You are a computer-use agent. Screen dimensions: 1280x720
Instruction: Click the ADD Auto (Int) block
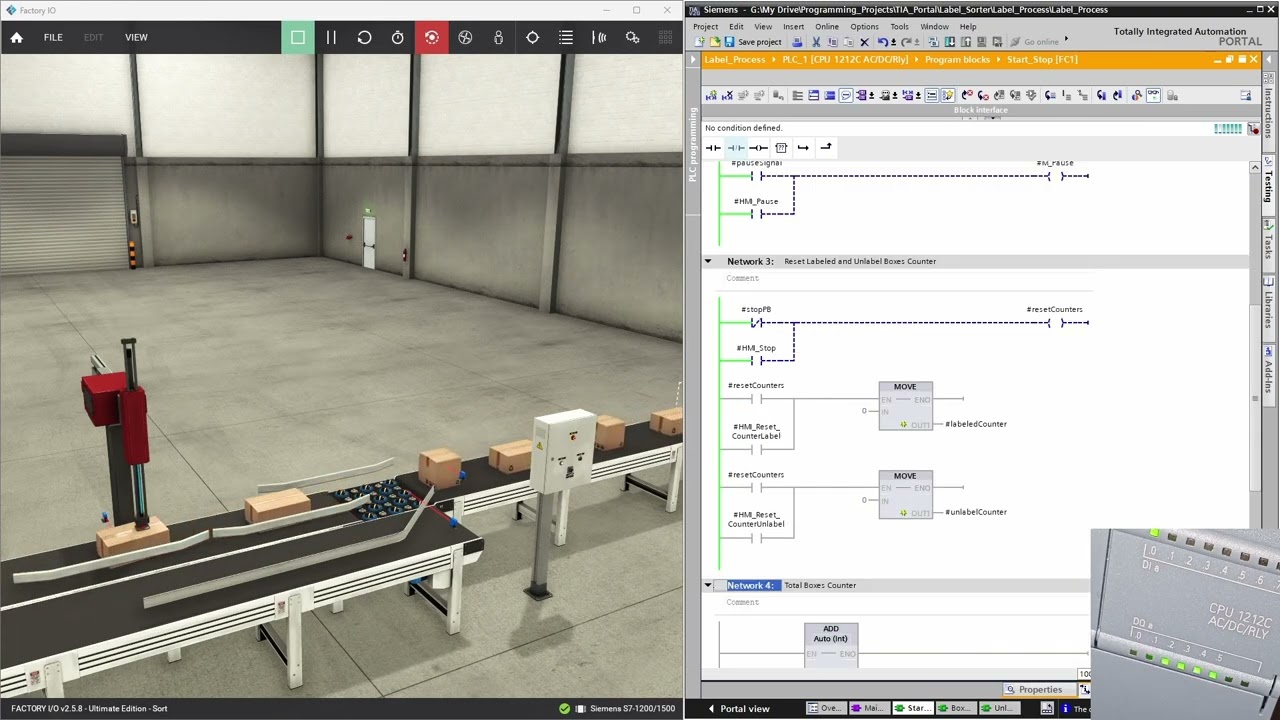pos(831,644)
